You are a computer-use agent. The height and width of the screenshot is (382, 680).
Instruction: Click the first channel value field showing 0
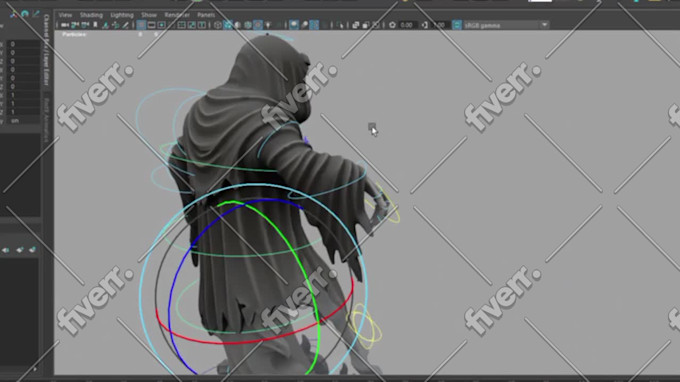point(24,44)
